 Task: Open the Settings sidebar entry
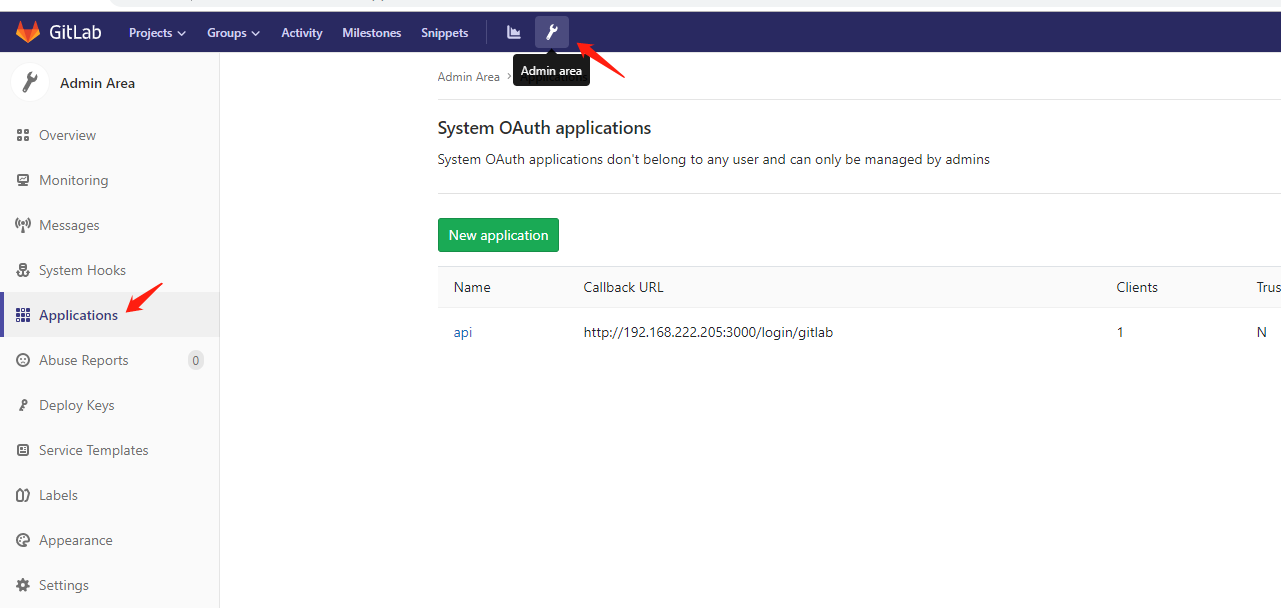coord(63,585)
